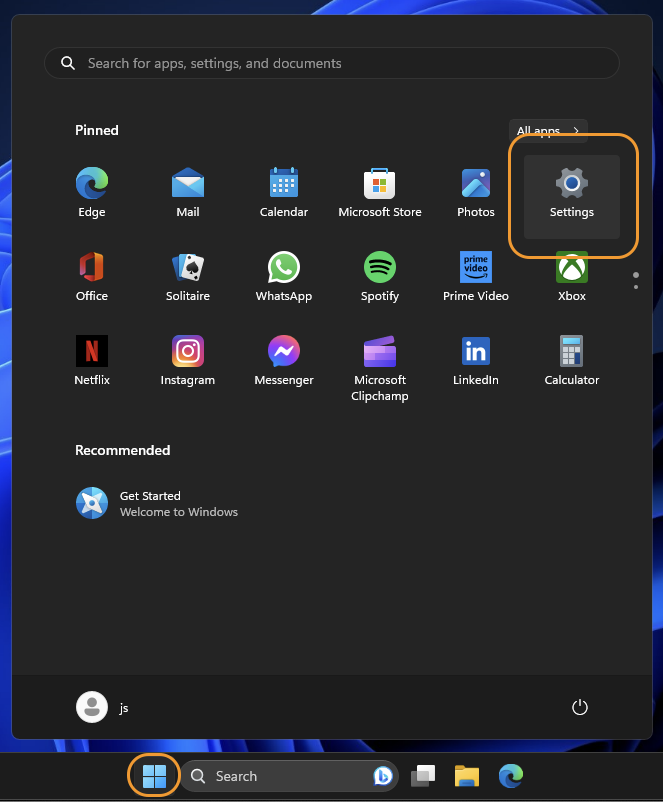Launch Netflix

click(x=92, y=360)
